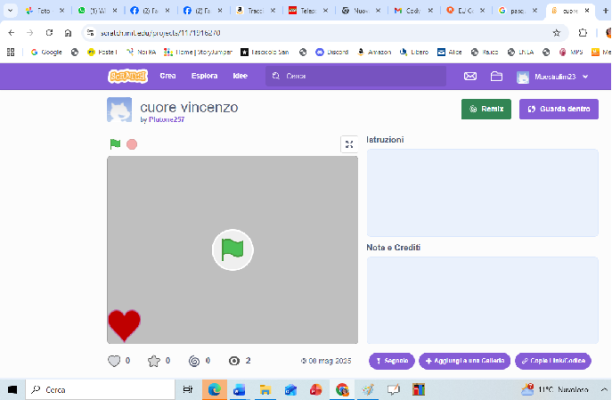Select Esplora in the navigation bar
This screenshot has height=400, width=612.
coord(204,76)
